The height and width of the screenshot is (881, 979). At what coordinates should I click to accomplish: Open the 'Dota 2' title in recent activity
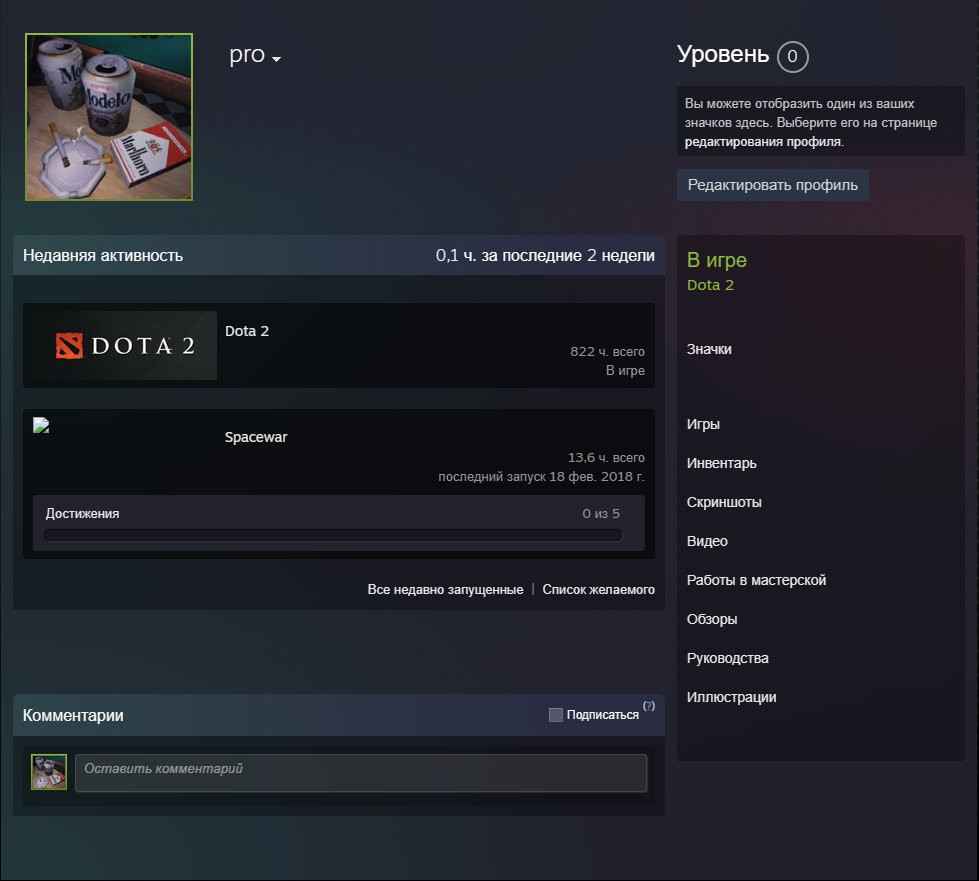[247, 331]
